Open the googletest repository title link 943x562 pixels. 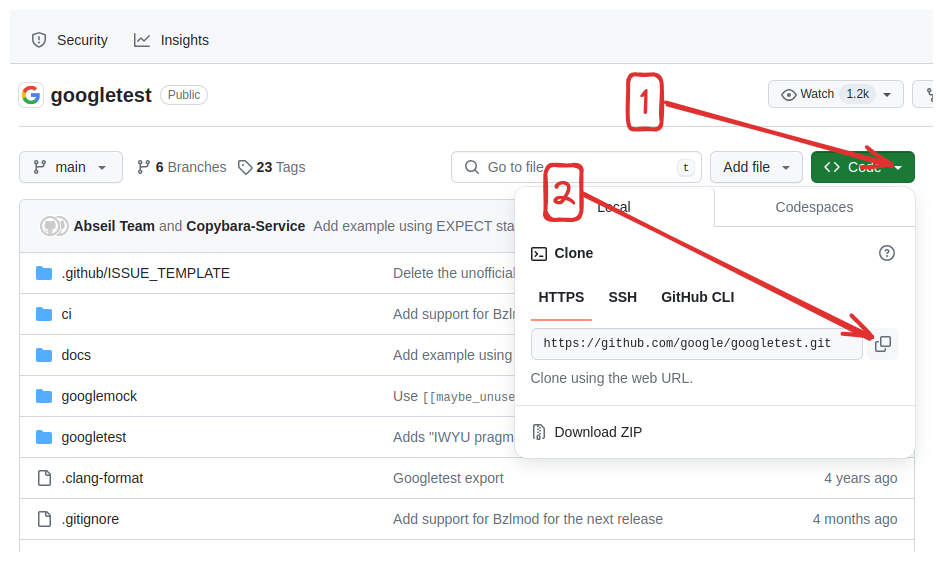coord(101,95)
